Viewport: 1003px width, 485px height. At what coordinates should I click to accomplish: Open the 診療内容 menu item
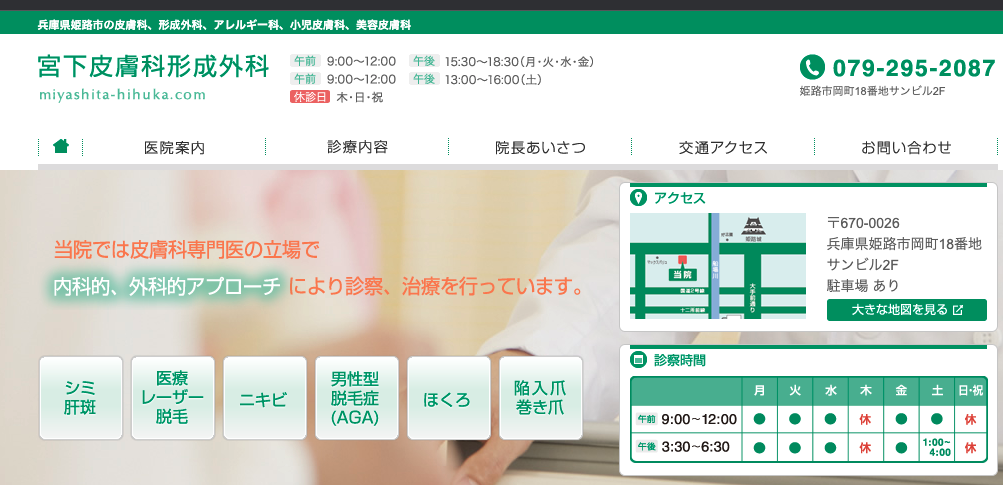(357, 147)
